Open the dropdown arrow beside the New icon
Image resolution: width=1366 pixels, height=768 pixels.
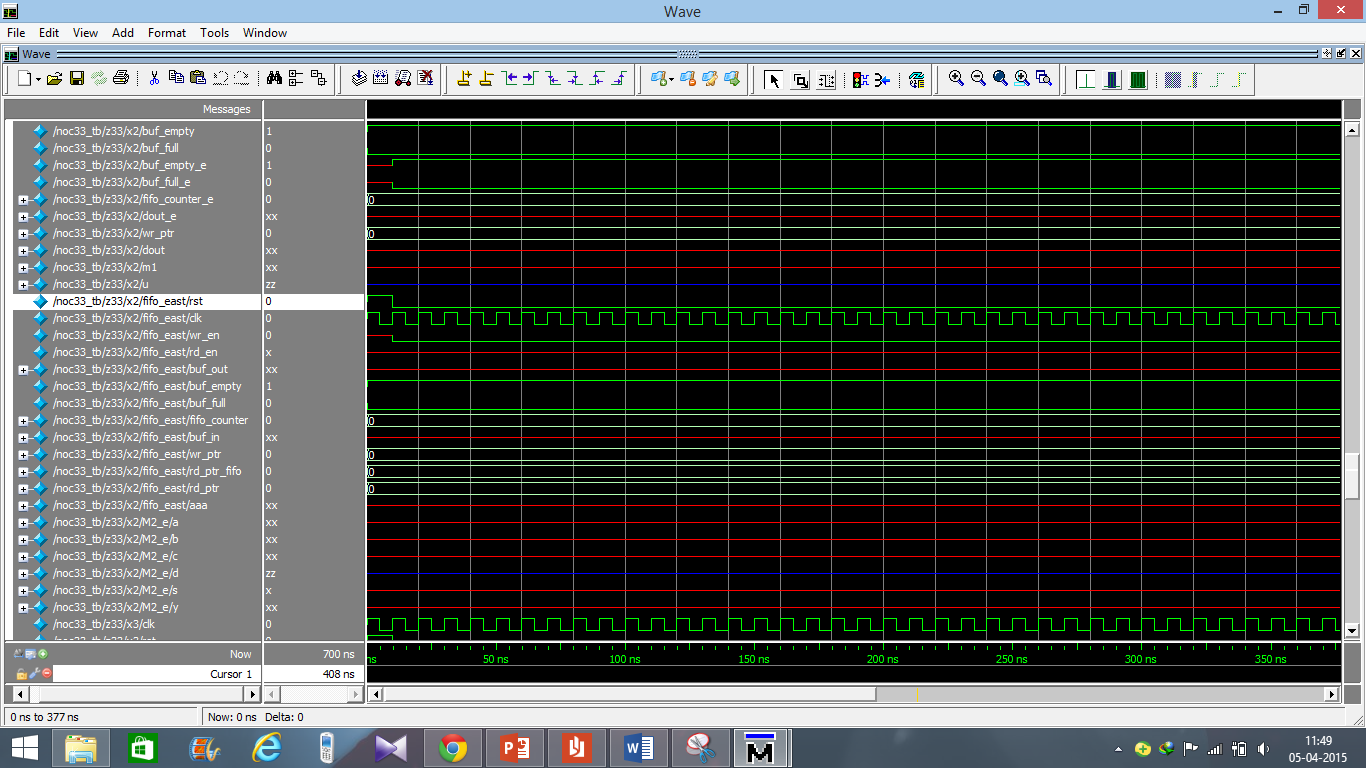38,79
